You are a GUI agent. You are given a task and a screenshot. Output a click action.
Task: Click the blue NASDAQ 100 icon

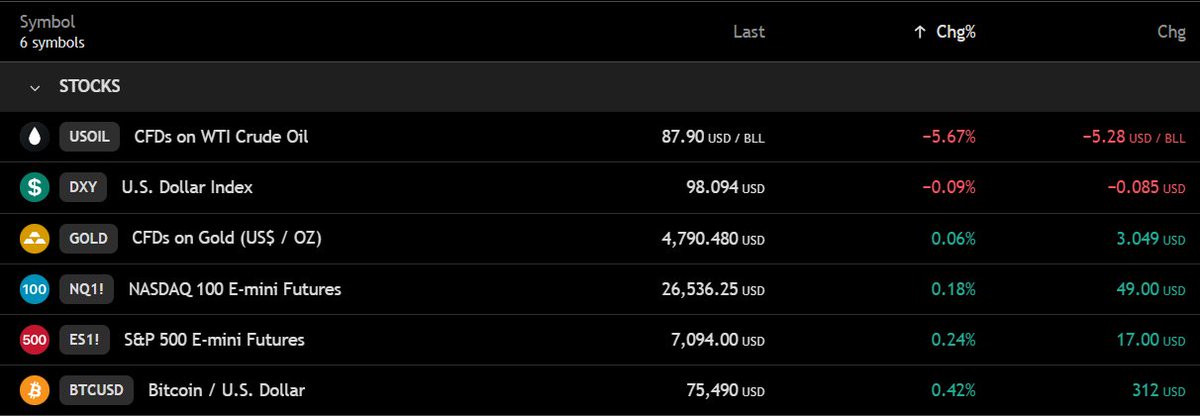click(35, 289)
